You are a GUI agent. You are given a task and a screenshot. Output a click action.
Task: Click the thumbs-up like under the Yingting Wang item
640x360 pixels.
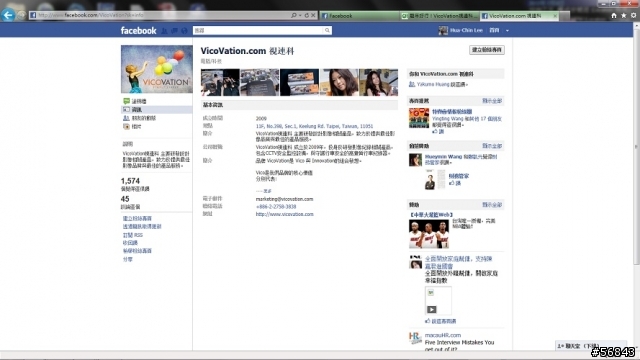coord(438,131)
